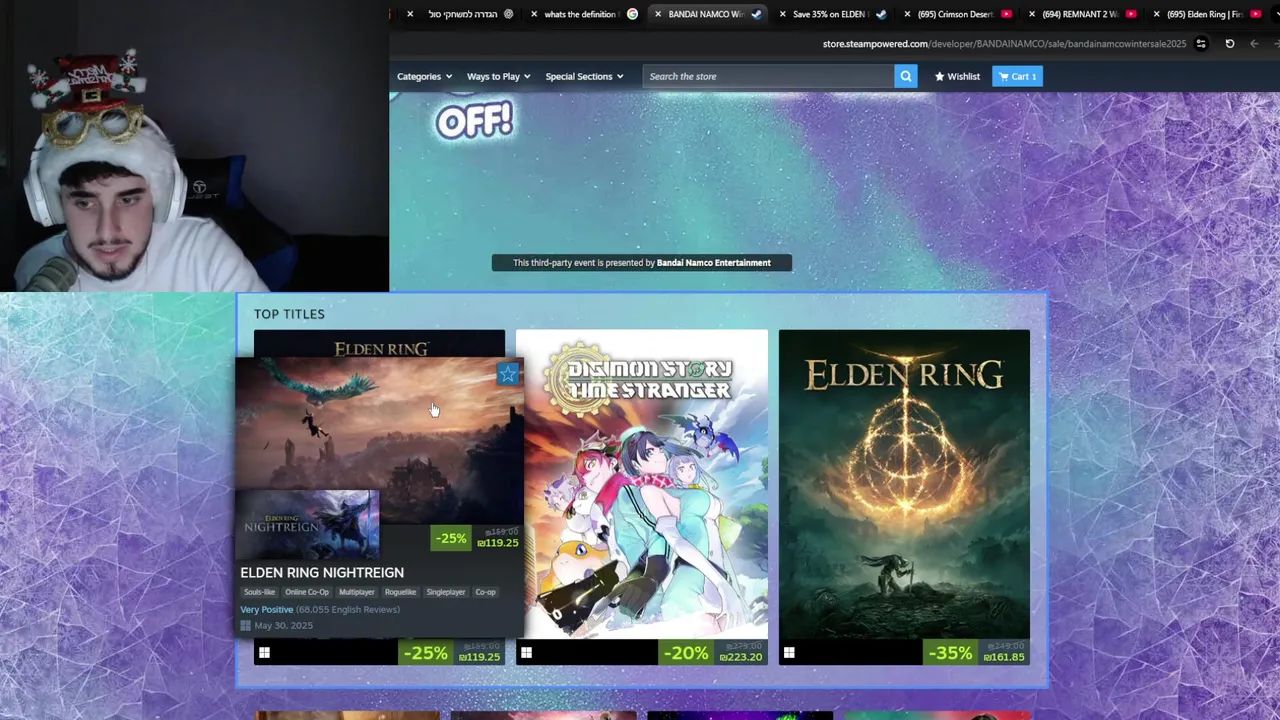Click the Co-op tag
The image size is (1280, 720).
coord(485,592)
